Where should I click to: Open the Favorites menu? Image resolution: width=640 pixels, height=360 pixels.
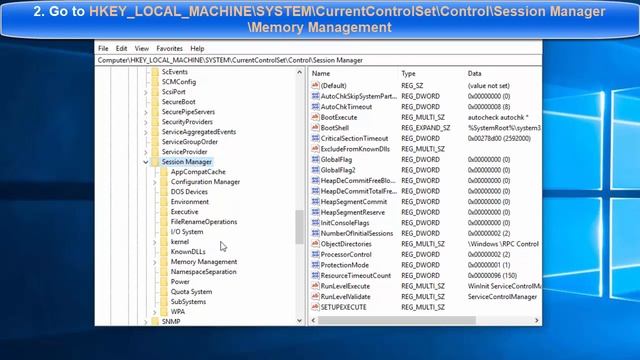169,48
